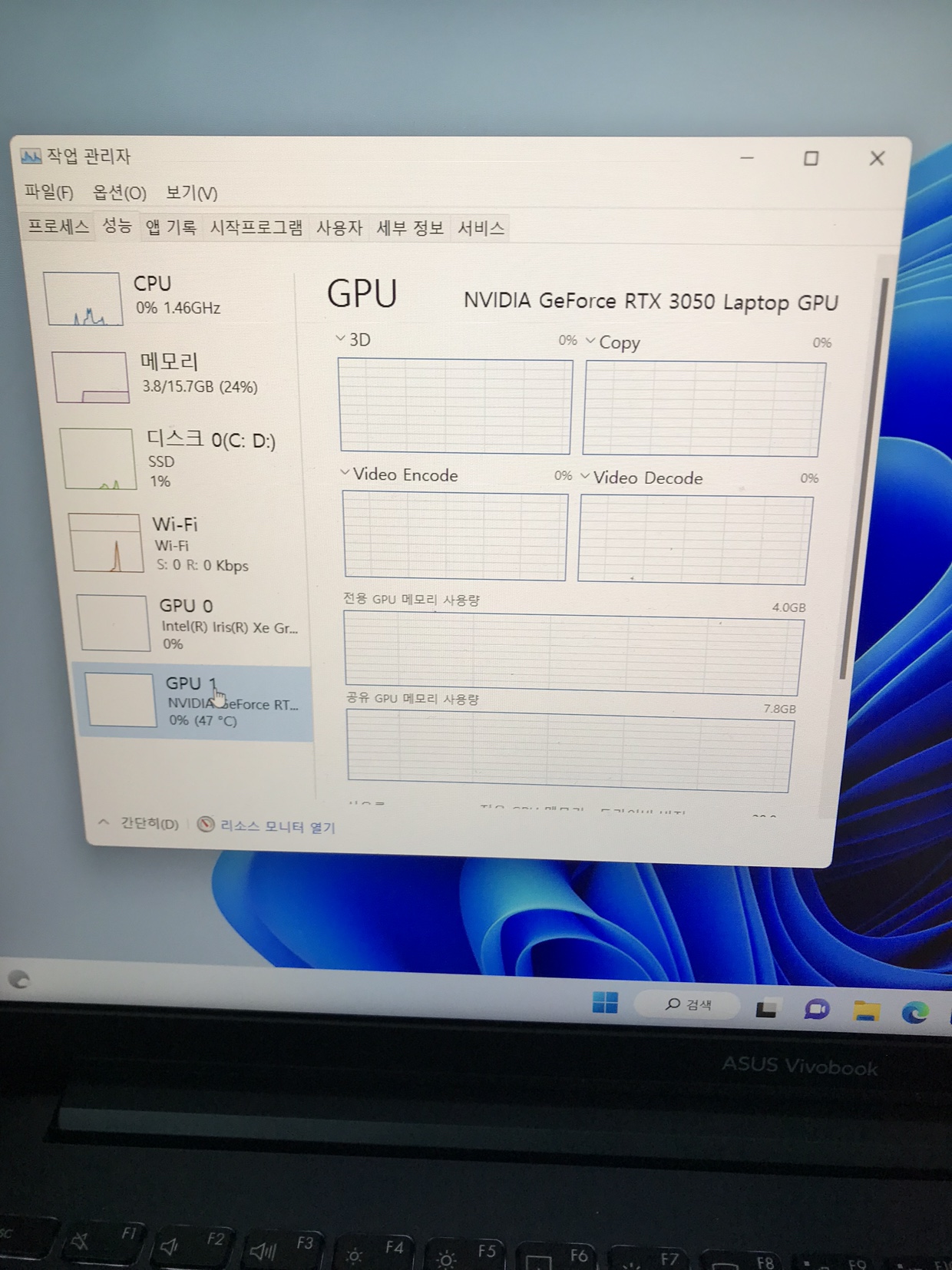Click the 리소스 모니터 열기 link
Screen dimensions: 952x1270
point(278,826)
